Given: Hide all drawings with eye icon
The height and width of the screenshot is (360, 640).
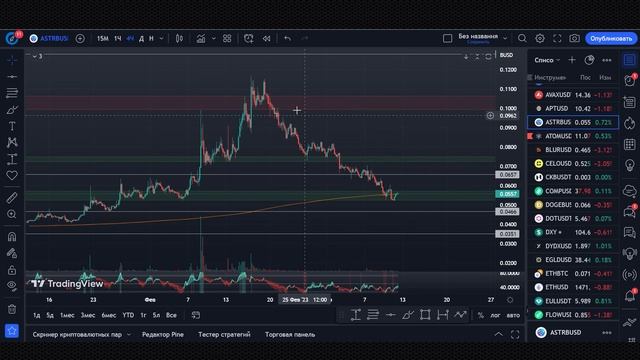Looking at the screenshot, I should 12,286.
